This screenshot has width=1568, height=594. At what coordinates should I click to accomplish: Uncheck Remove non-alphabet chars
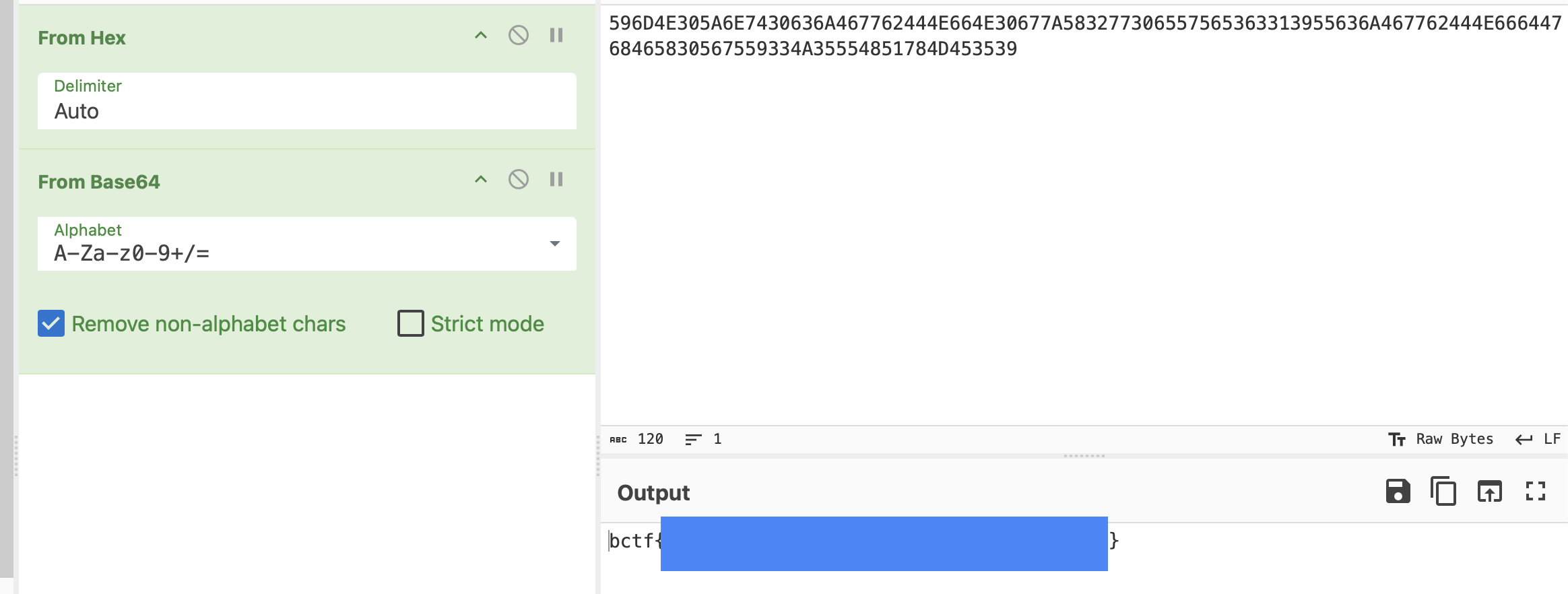[51, 324]
